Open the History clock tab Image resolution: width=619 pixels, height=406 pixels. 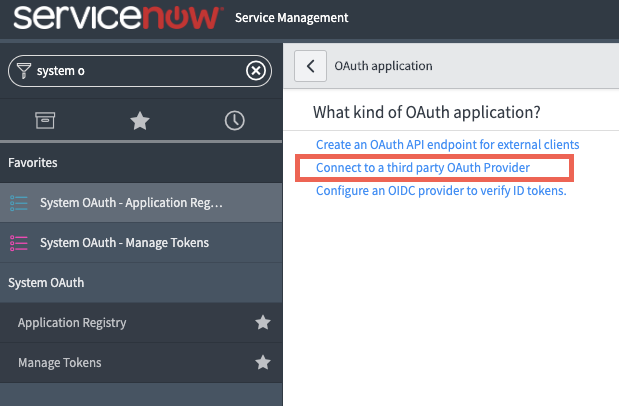click(234, 120)
